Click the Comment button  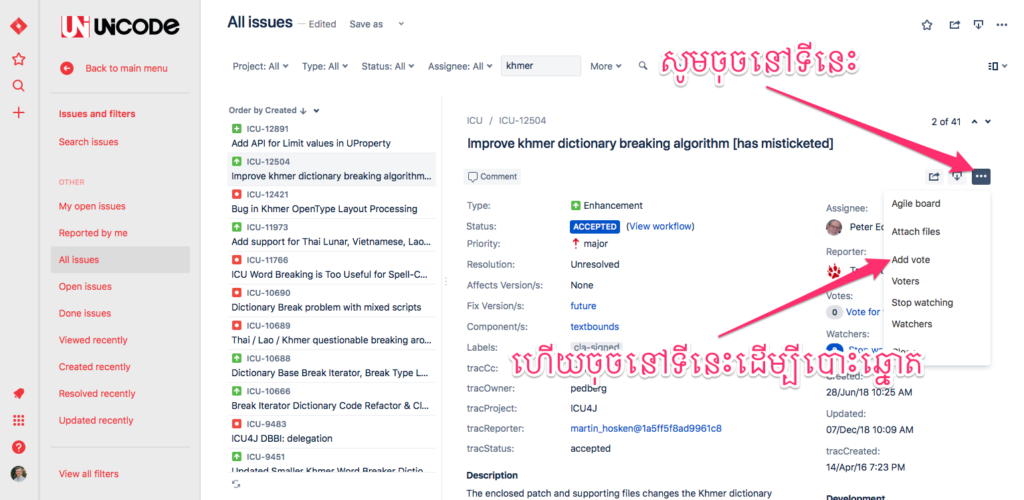click(492, 176)
